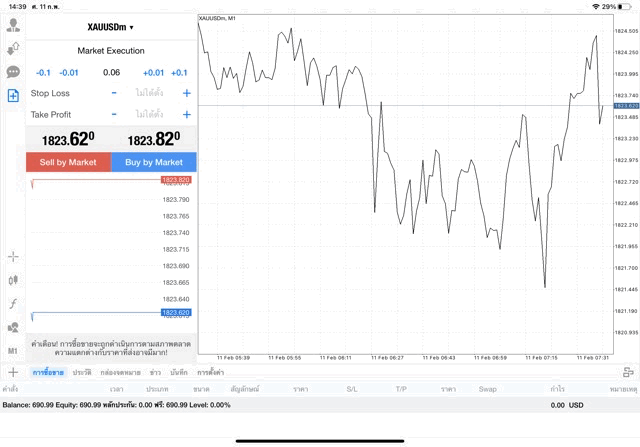This screenshot has height=447, width=640.
Task: Switch to the ข่าว (news) tab
Action: pyautogui.click(x=155, y=372)
